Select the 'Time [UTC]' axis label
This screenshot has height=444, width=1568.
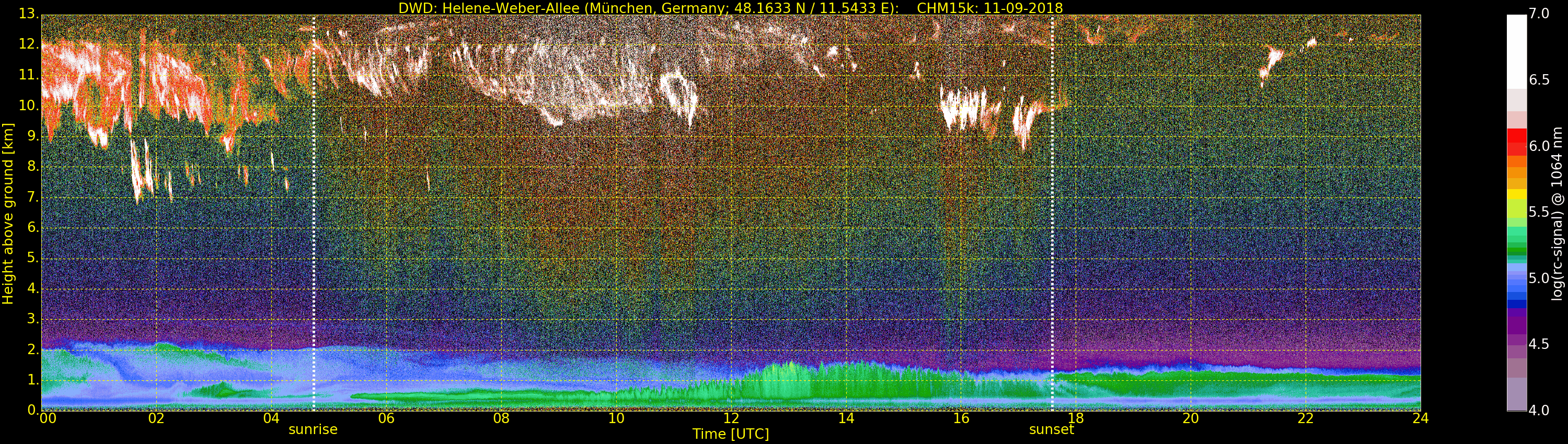tap(731, 434)
